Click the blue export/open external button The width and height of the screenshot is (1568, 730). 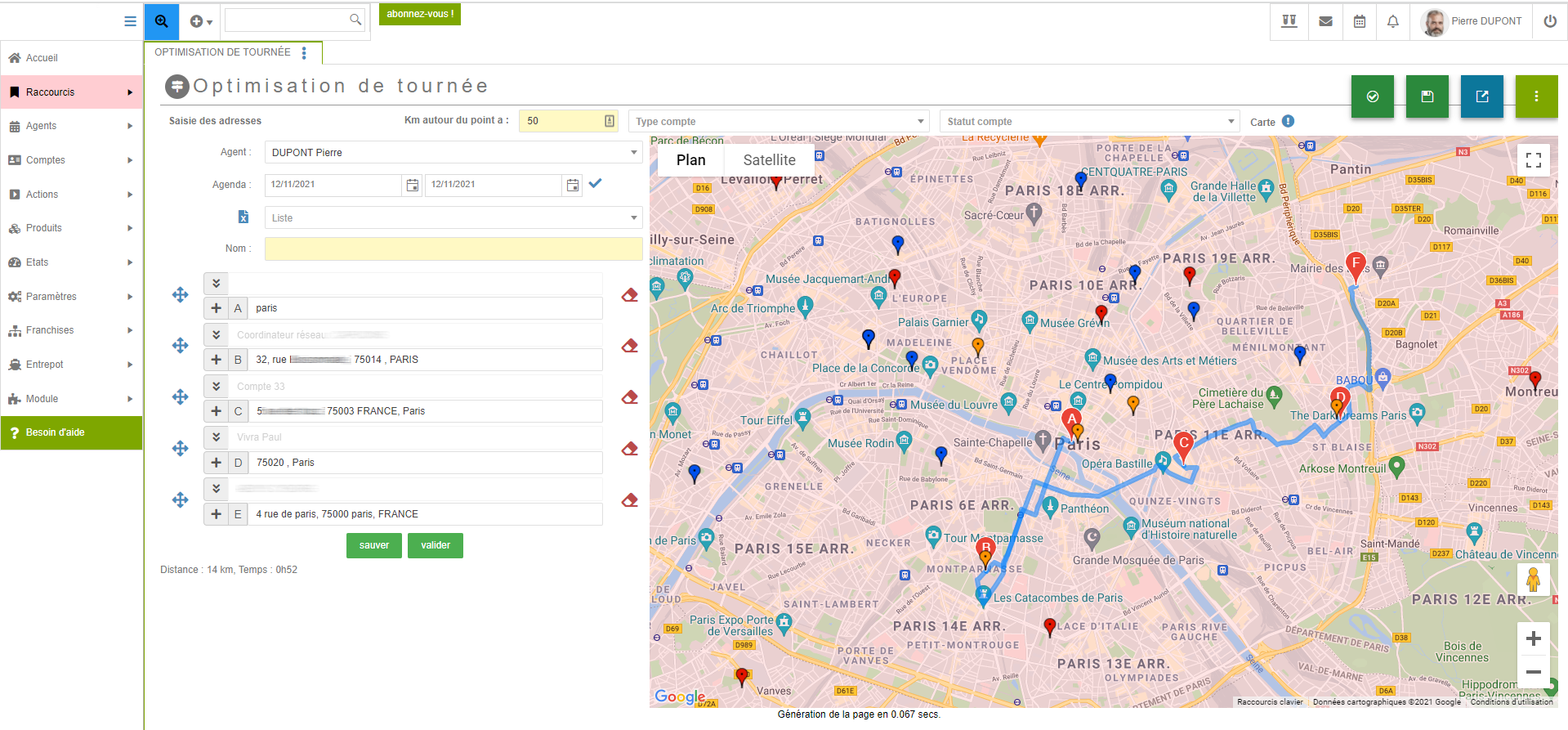1482,96
